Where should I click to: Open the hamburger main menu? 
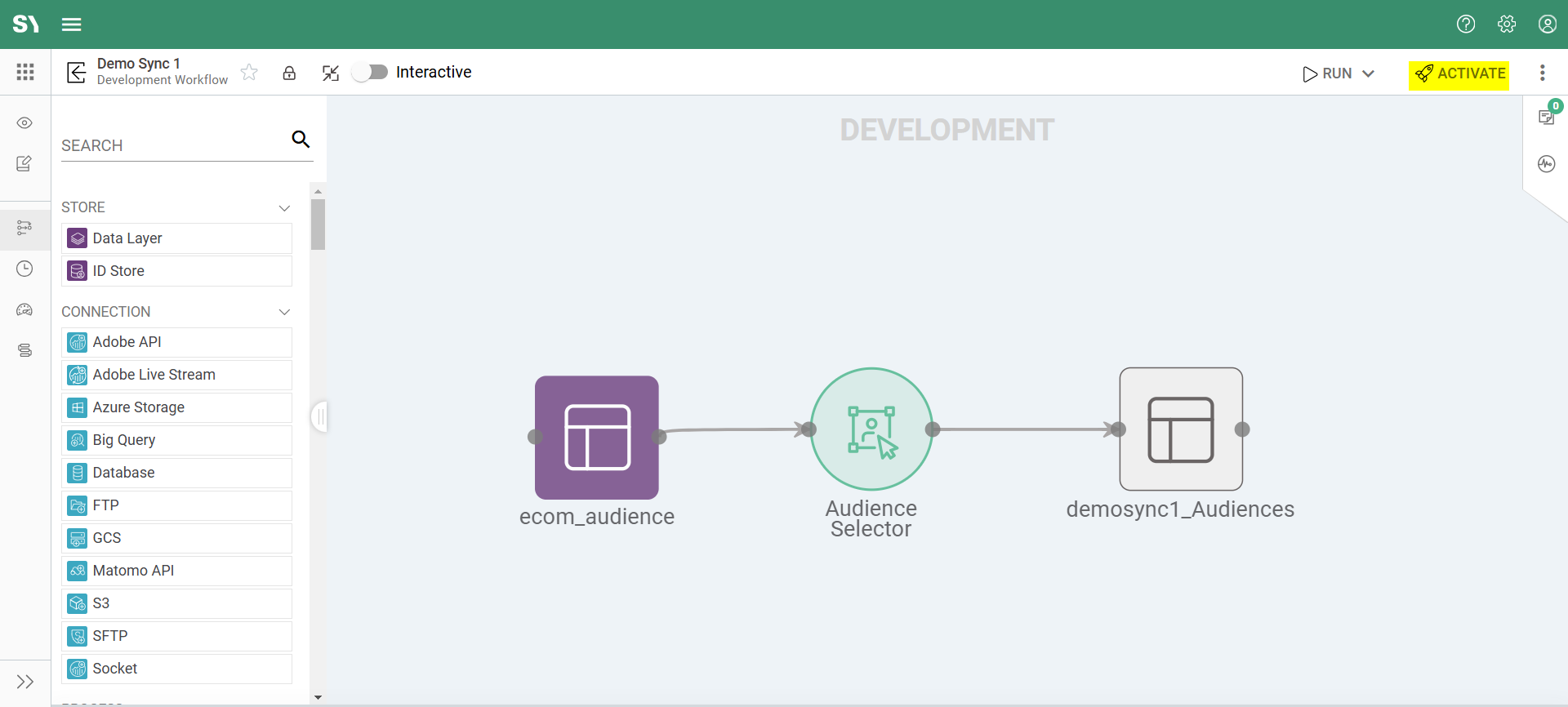tap(72, 24)
